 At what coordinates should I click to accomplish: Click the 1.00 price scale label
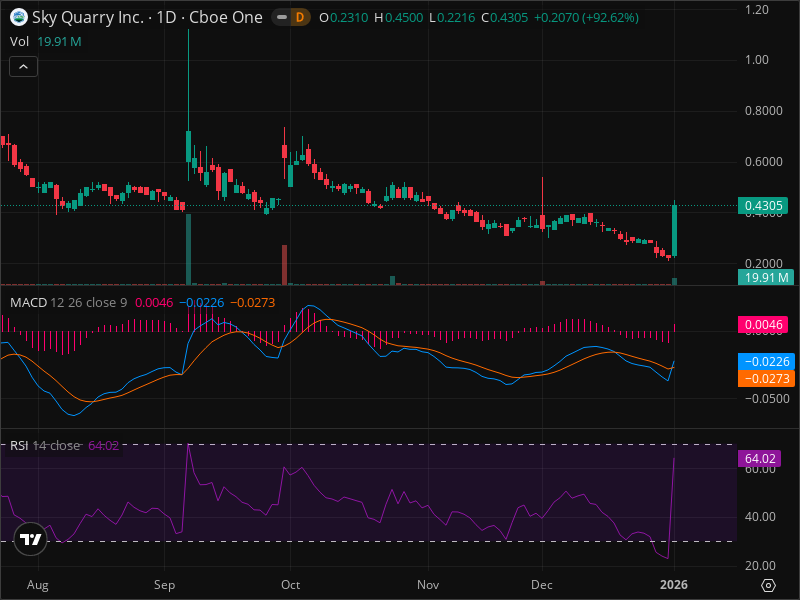pyautogui.click(x=757, y=60)
